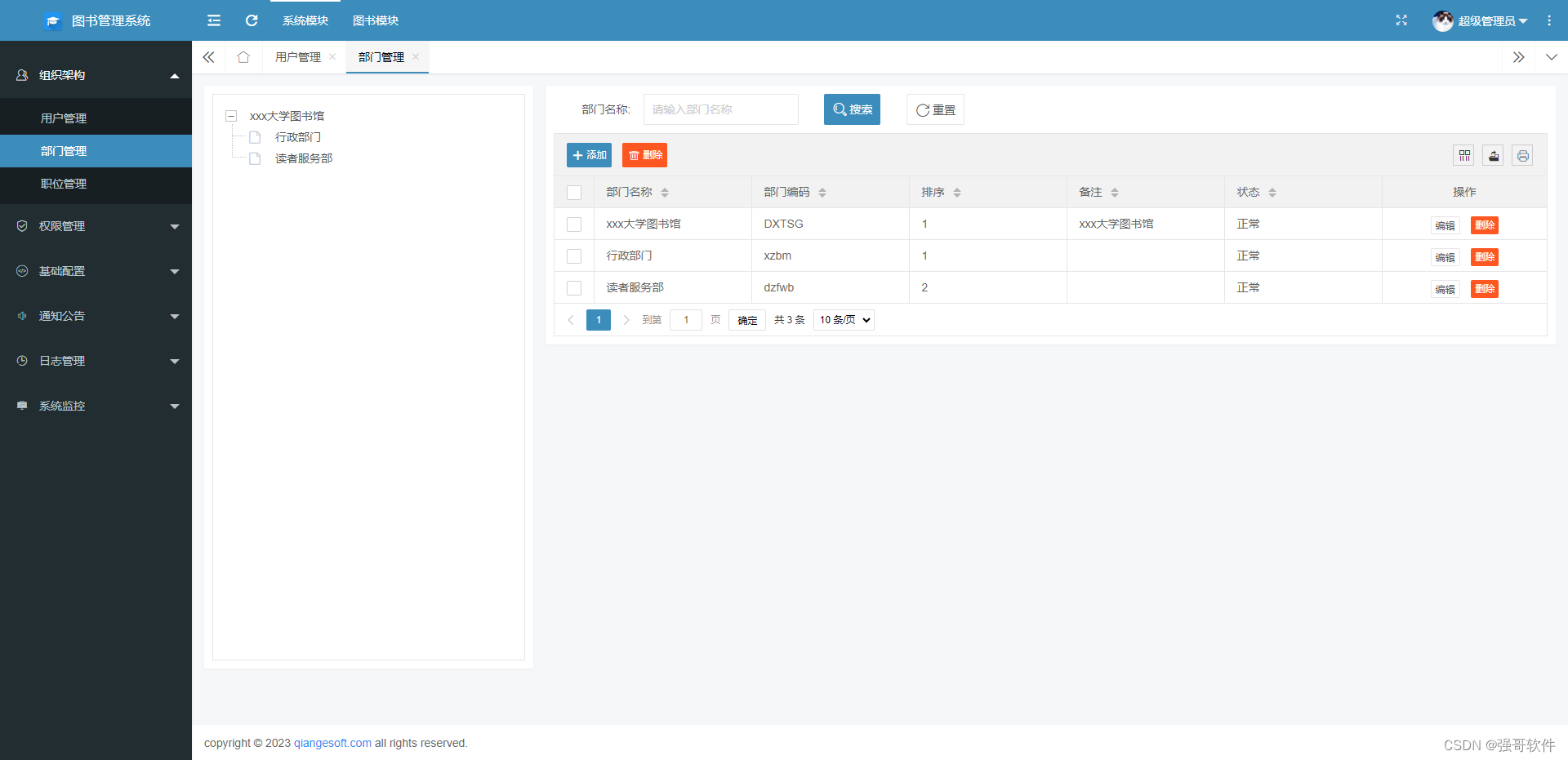Click the refresh icon in top bar
Screen dimensions: 1568x760
(x=251, y=20)
